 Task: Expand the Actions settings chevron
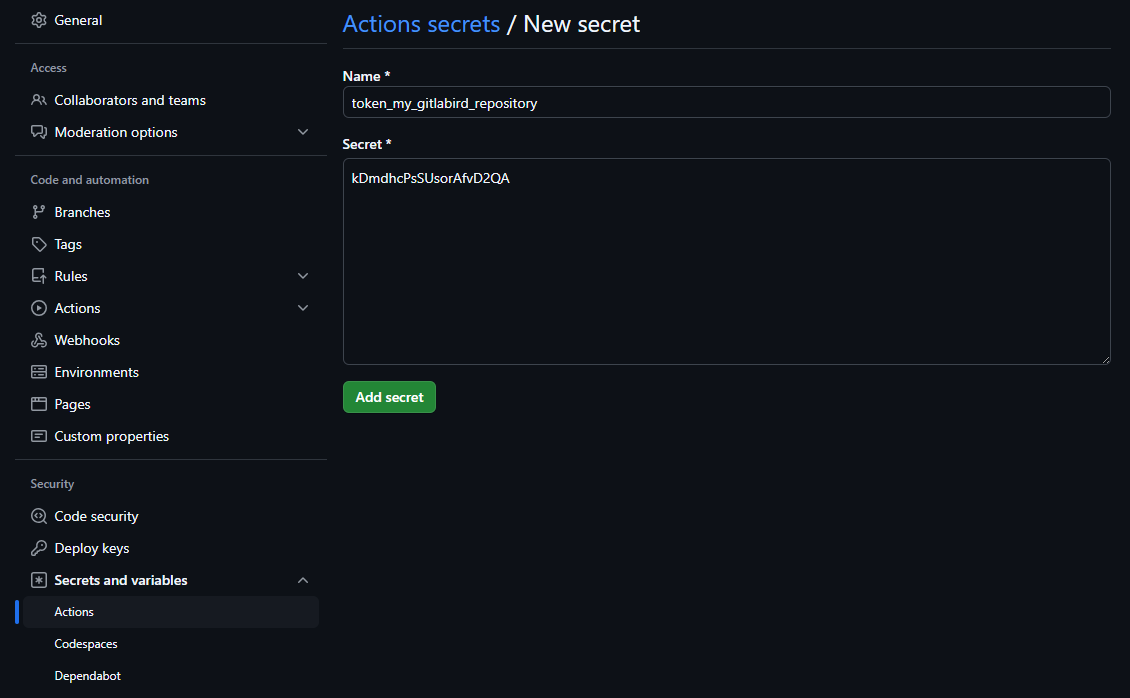click(x=303, y=308)
